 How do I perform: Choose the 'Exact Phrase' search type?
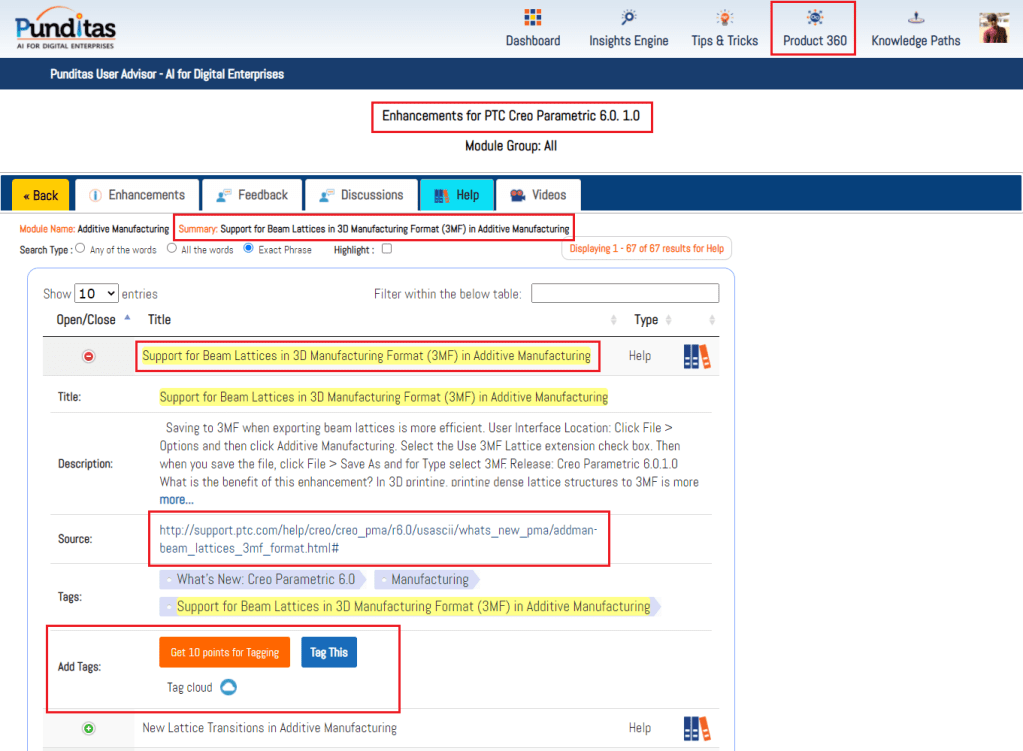[x=249, y=249]
